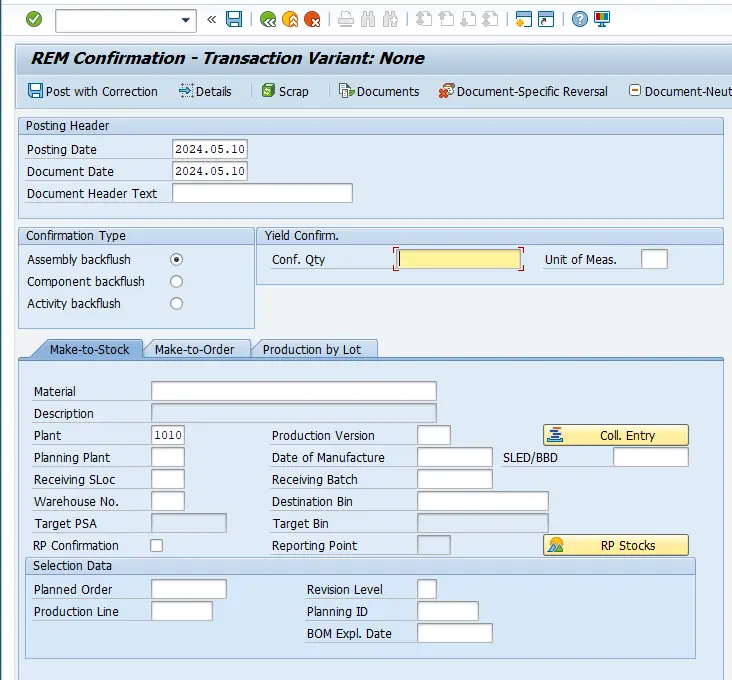Tick the RP Confirmation checkbox
The width and height of the screenshot is (732, 680).
(156, 546)
